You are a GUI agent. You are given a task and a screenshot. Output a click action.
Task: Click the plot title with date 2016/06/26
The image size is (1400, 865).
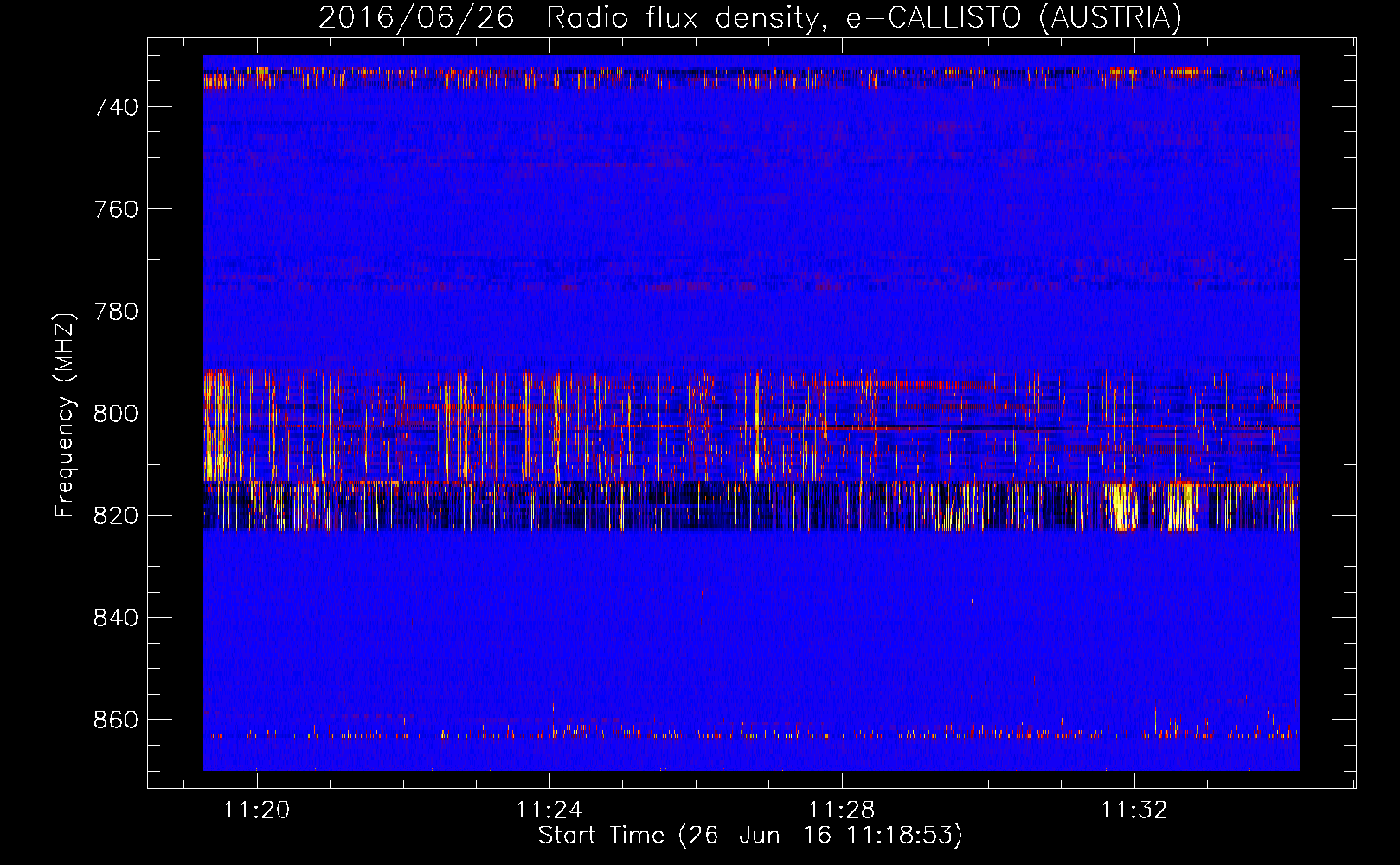click(750, 17)
